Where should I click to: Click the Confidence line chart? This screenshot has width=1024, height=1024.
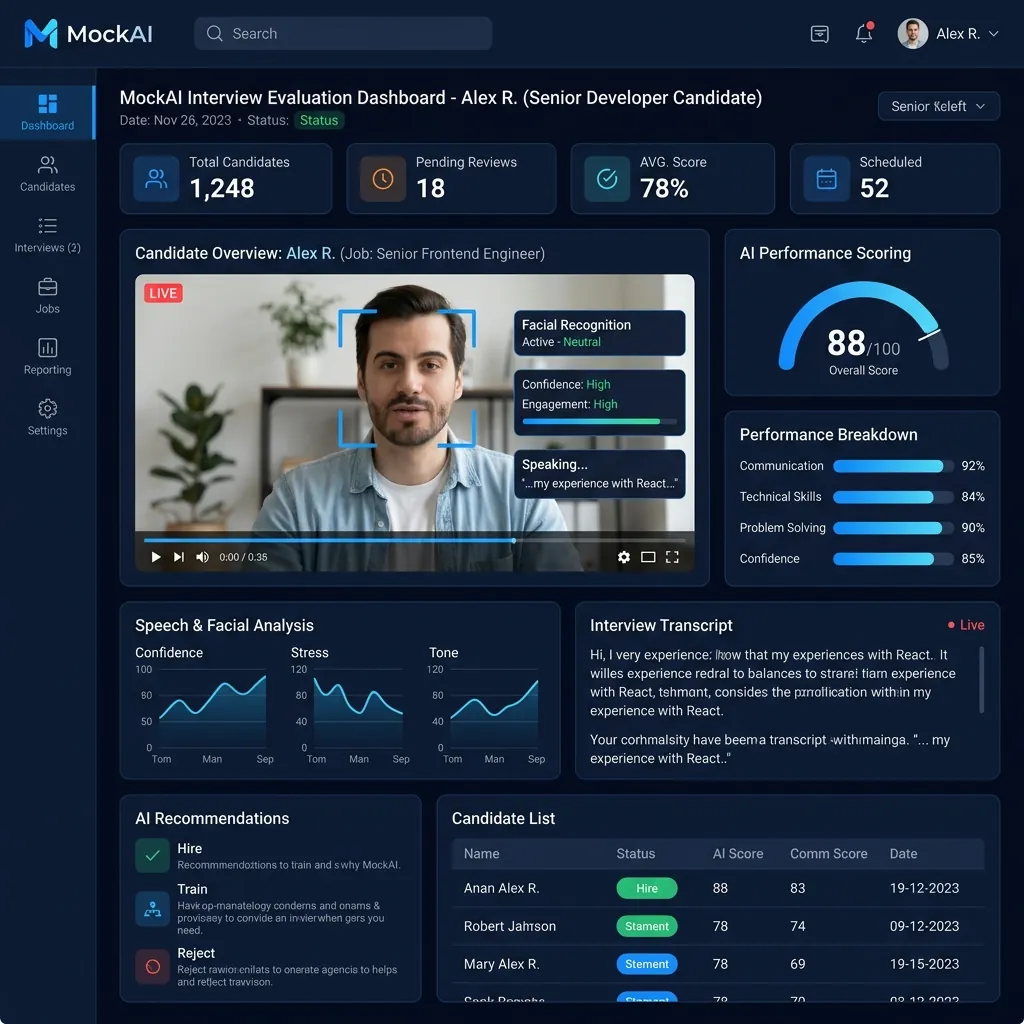pyautogui.click(x=212, y=710)
